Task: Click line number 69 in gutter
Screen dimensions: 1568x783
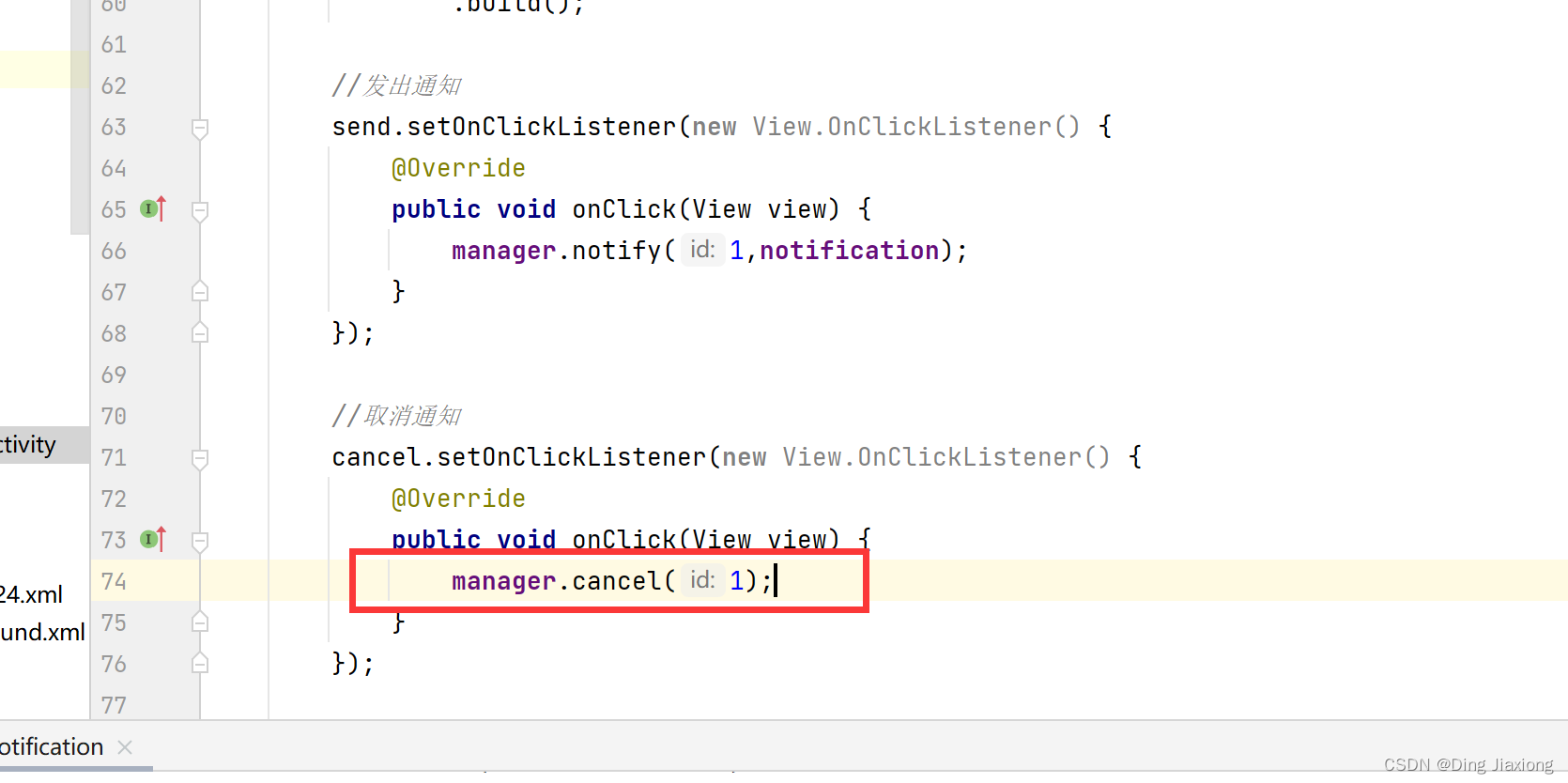Action: [x=114, y=375]
